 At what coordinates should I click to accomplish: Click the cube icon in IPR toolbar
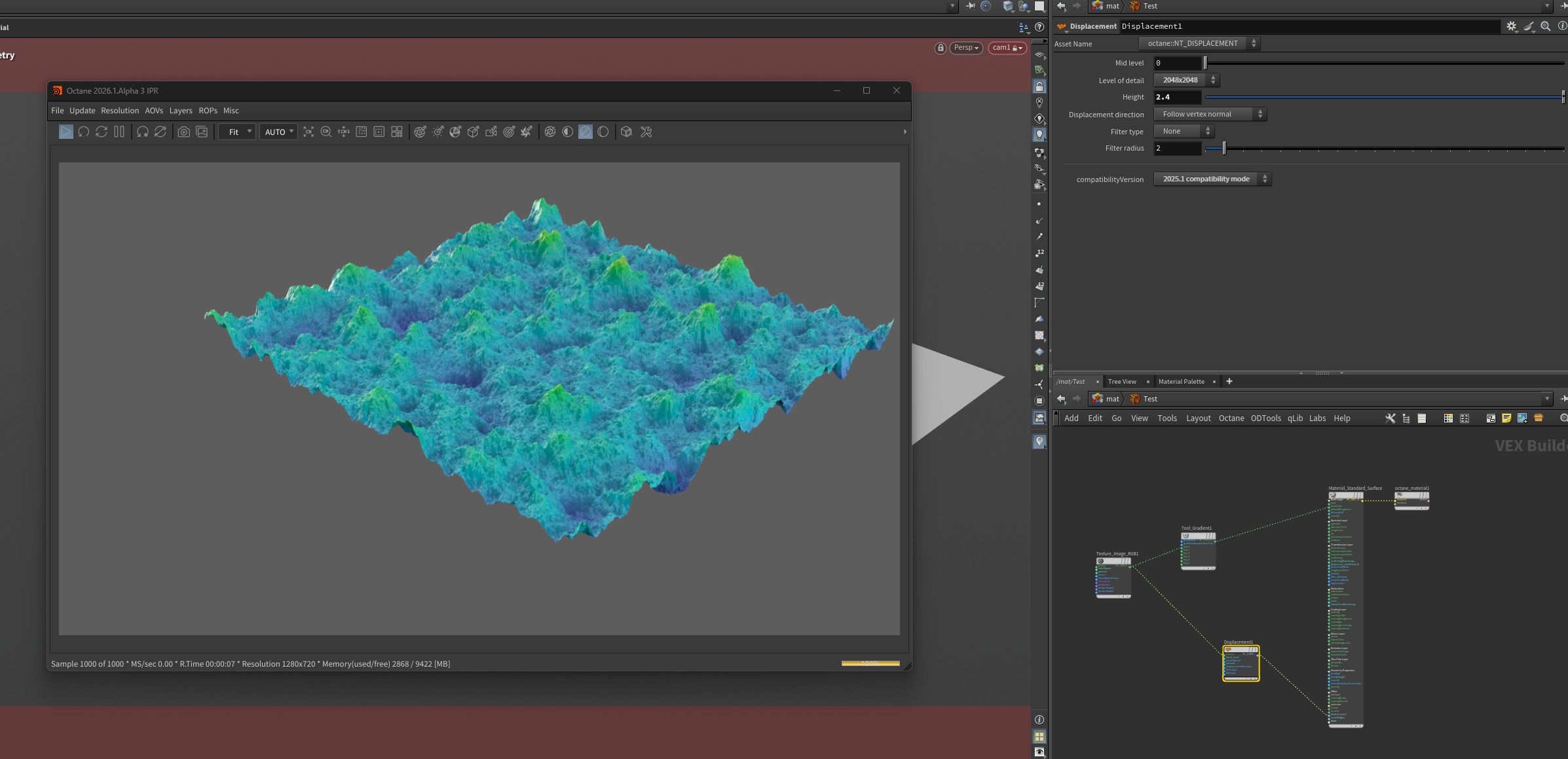click(x=626, y=132)
